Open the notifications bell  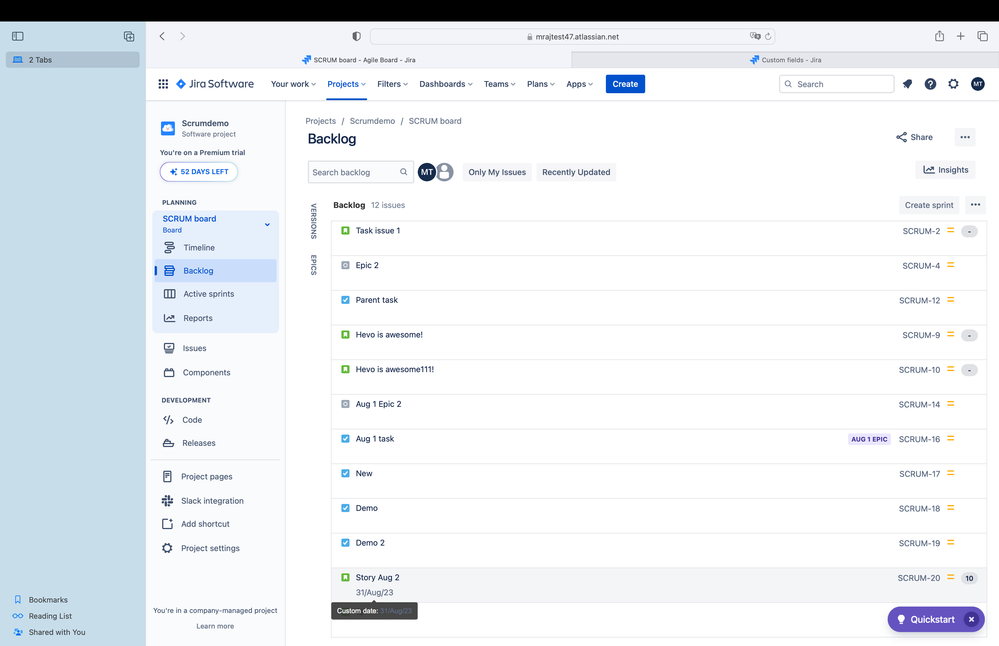point(907,84)
